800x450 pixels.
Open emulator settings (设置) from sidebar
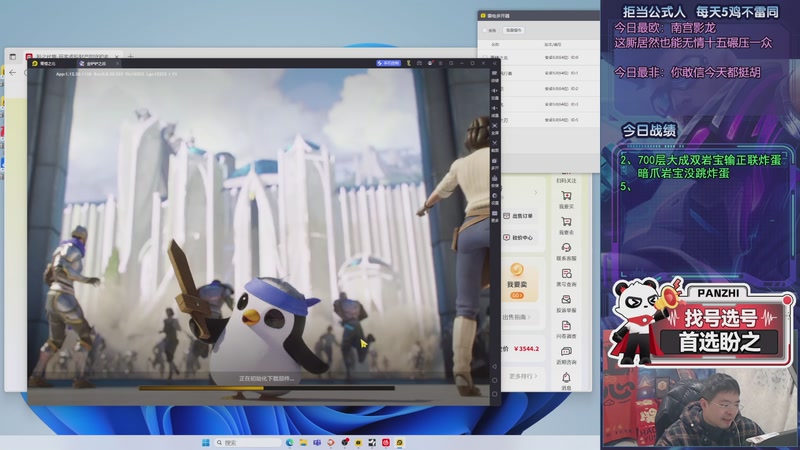[494, 198]
